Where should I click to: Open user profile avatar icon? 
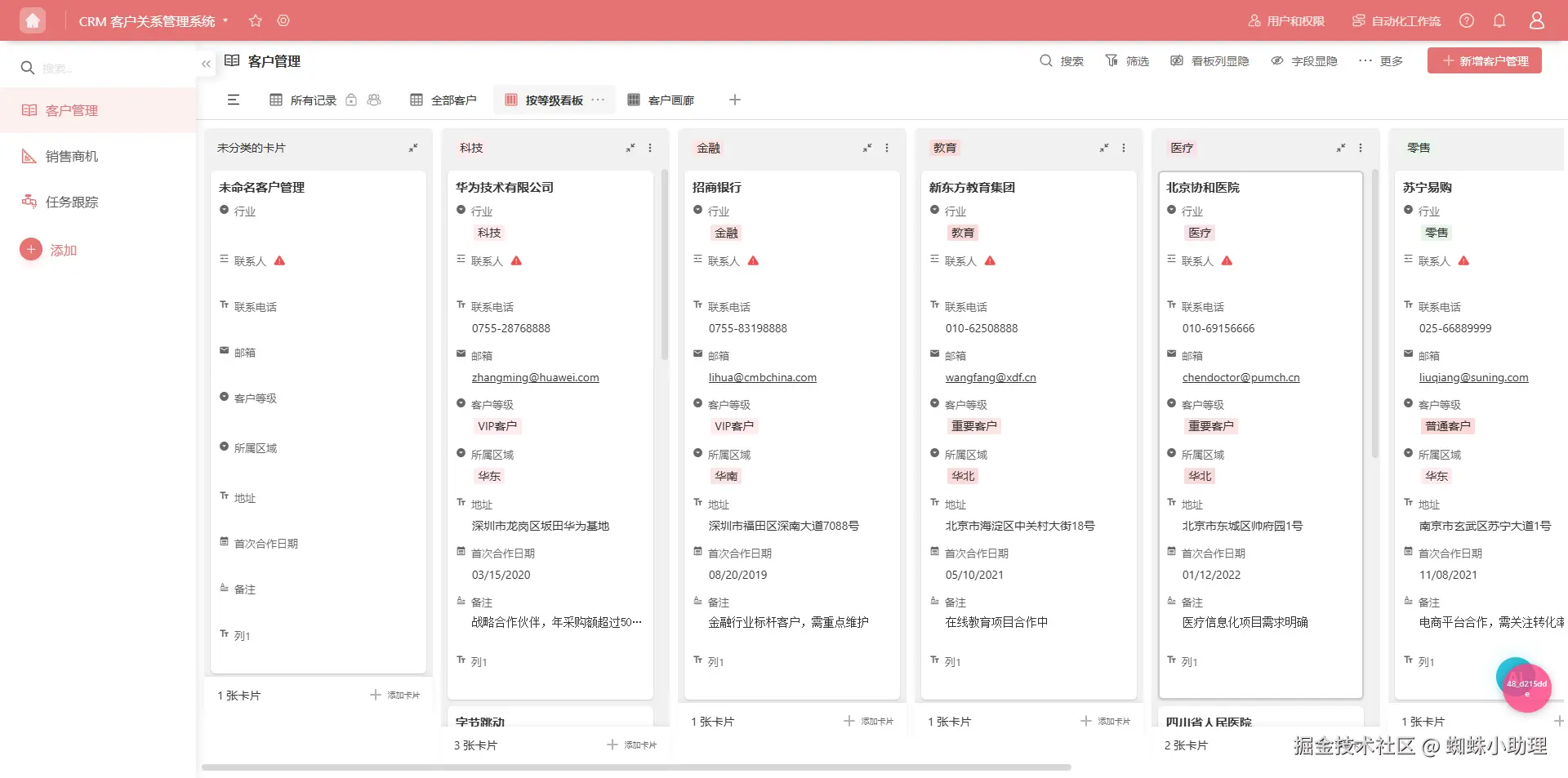[1536, 20]
